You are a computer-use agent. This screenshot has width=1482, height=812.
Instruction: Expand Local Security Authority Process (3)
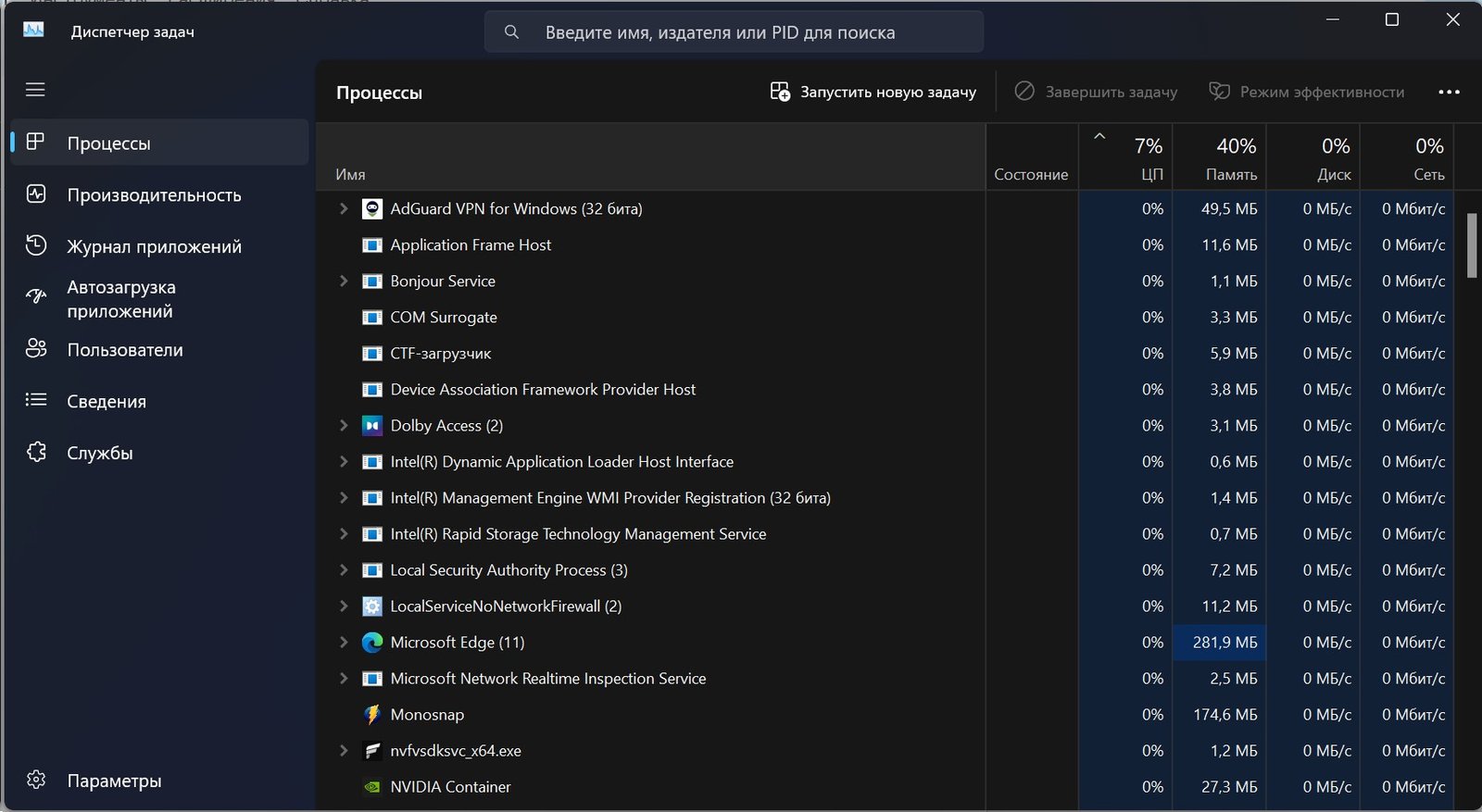click(344, 569)
